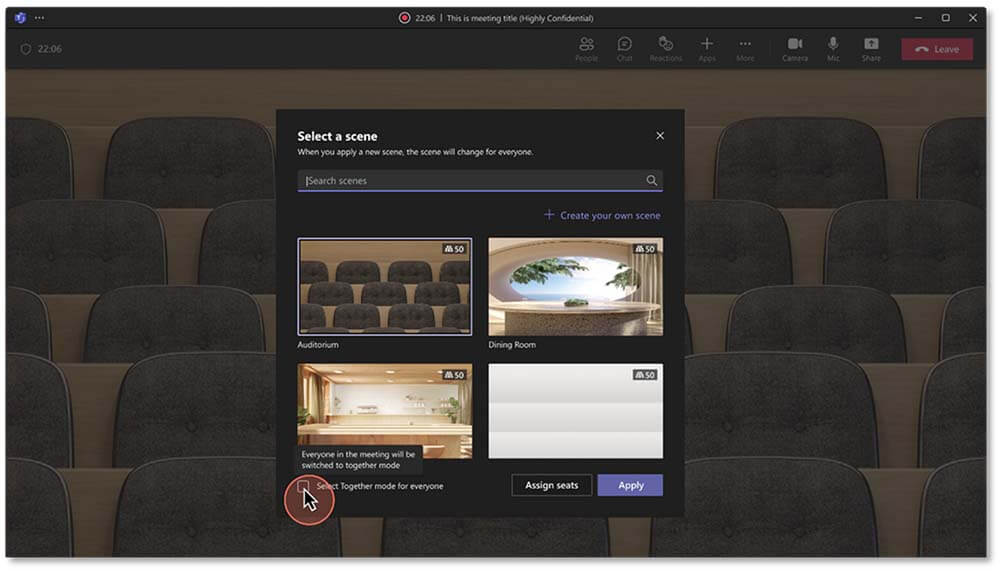Viewport: 1000px width, 571px height.
Task: Click the search magnifier icon
Action: click(x=651, y=181)
